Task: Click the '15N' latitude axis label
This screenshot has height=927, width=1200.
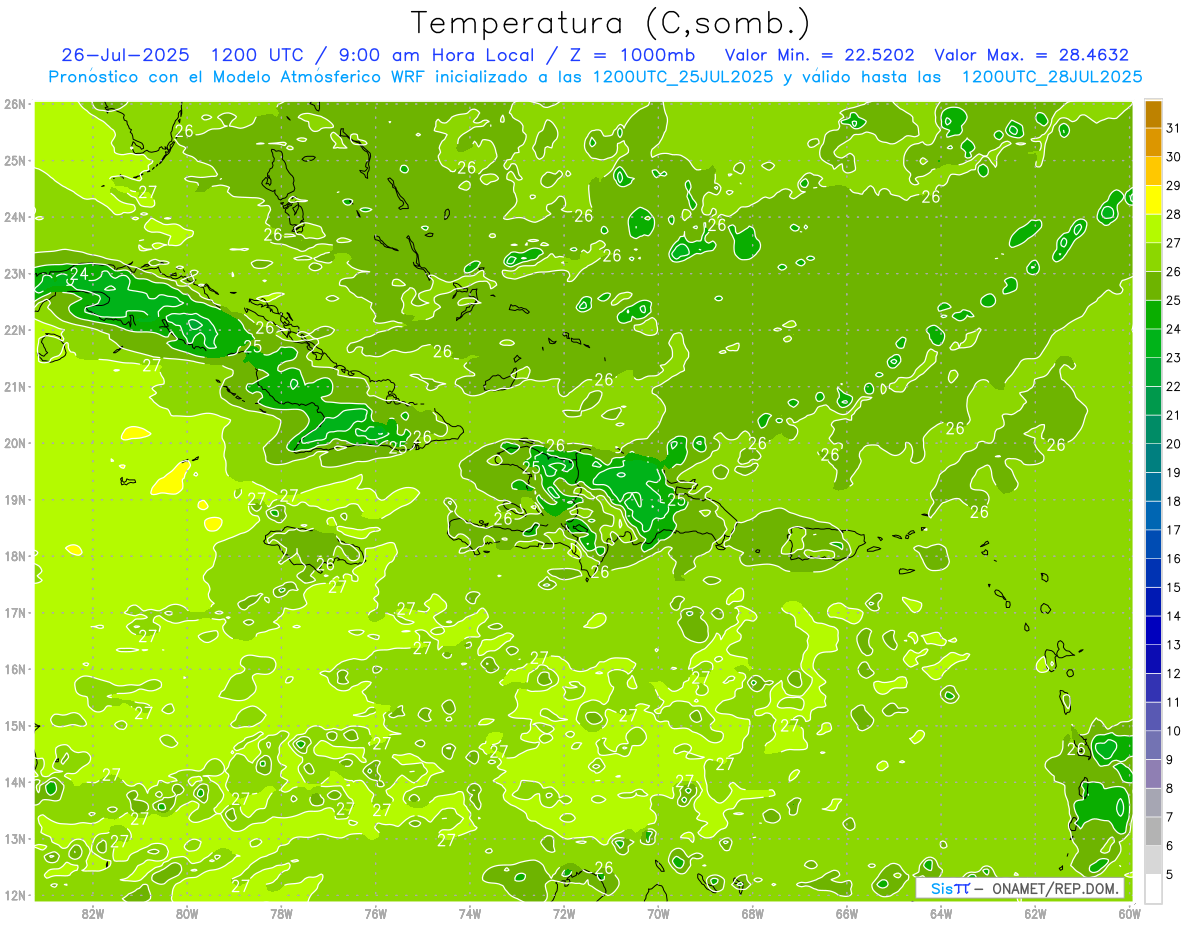Action: pos(14,725)
